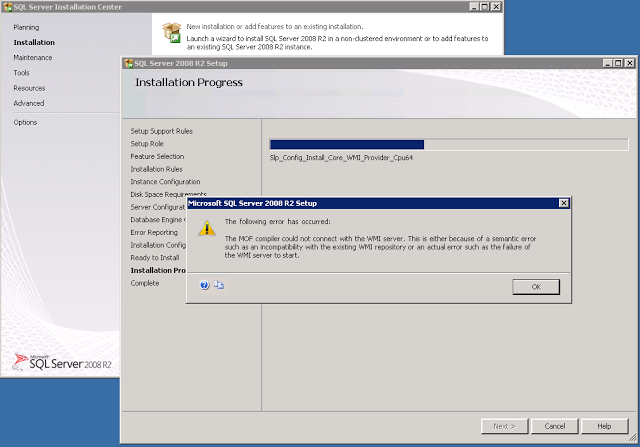Select Setup Support Rules step

tap(162, 131)
